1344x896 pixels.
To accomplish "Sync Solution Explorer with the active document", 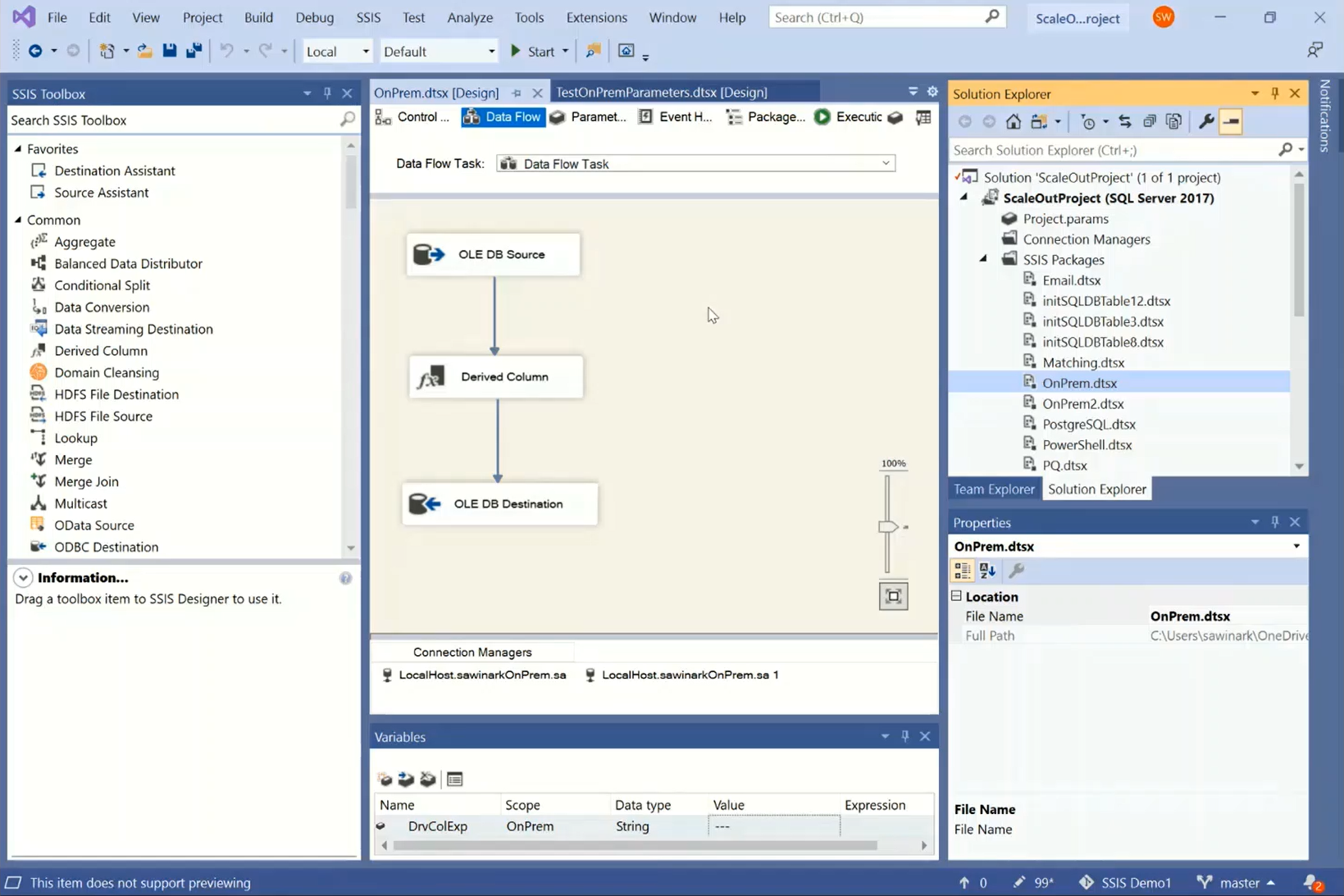I will (x=1124, y=121).
